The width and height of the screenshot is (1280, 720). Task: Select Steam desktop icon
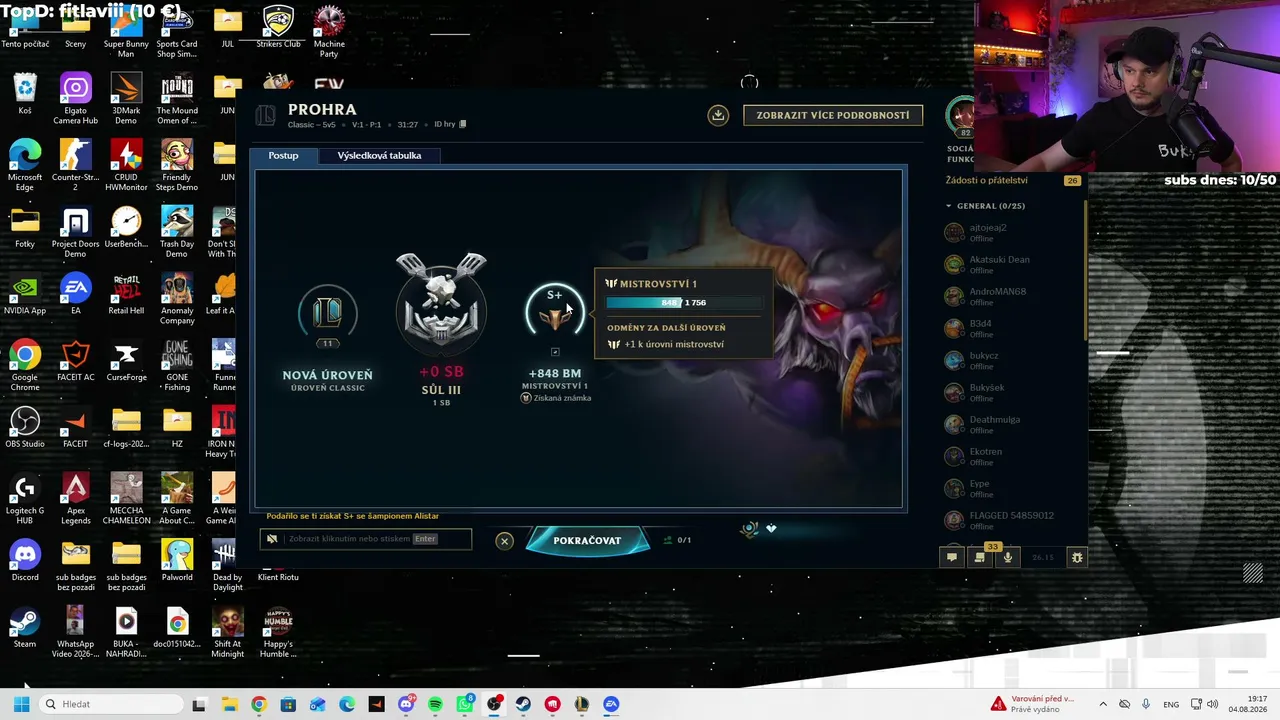[25, 628]
